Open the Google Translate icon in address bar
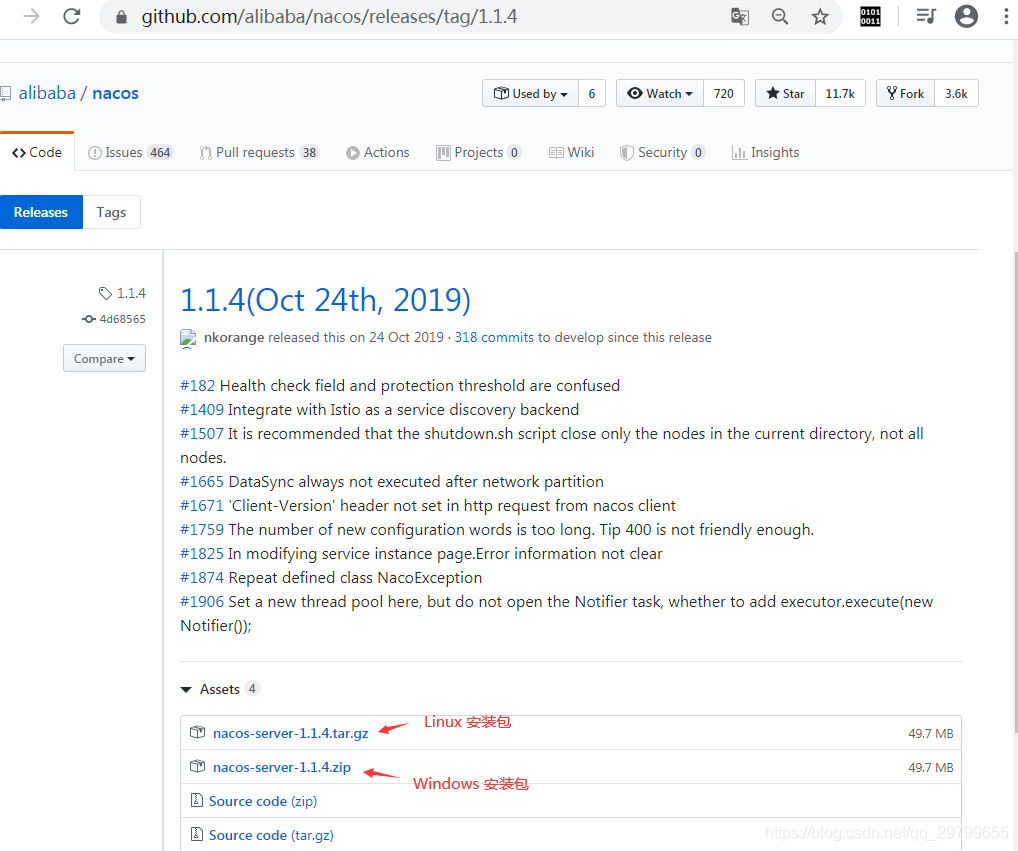Image resolution: width=1018 pixels, height=851 pixels. [x=739, y=16]
